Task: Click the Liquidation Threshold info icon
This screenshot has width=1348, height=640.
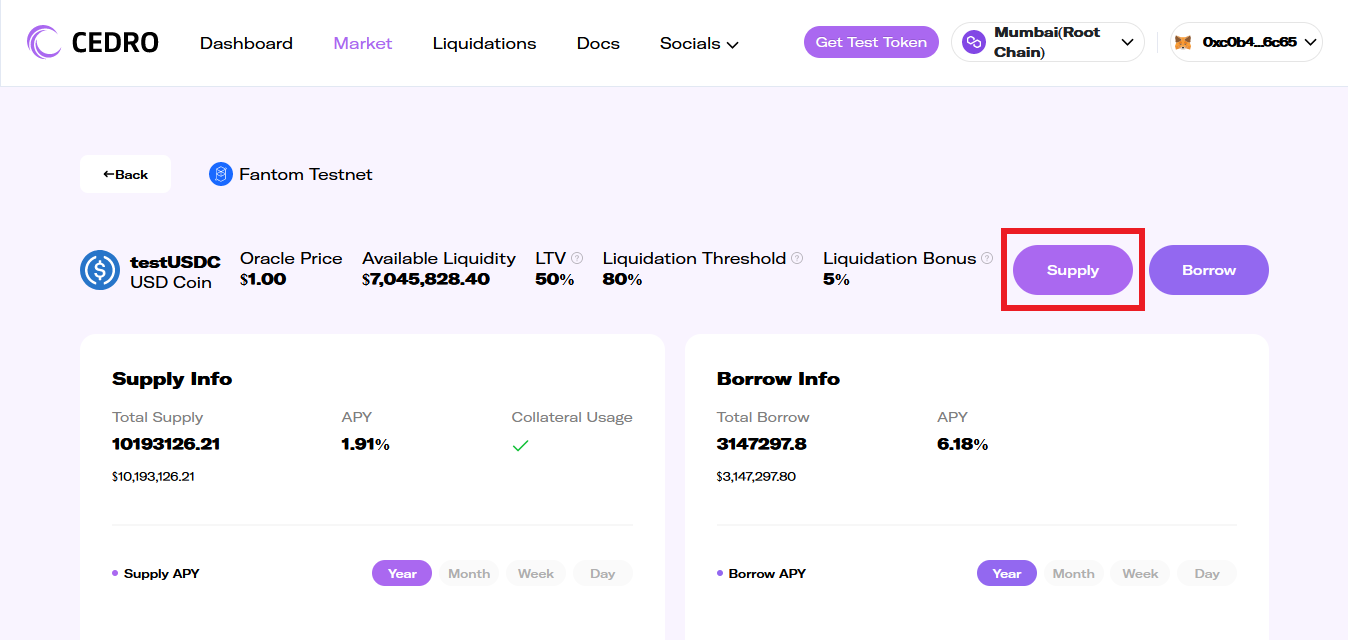Action: (797, 258)
